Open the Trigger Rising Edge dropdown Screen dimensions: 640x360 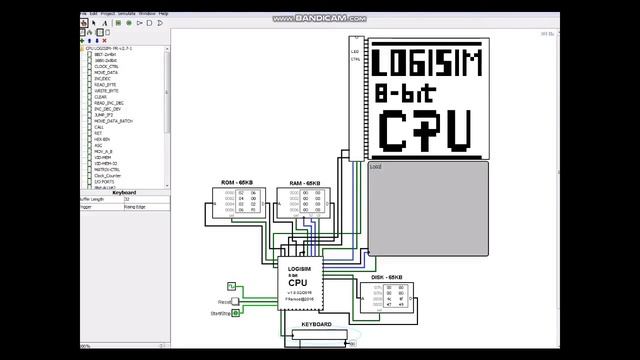pyautogui.click(x=147, y=207)
